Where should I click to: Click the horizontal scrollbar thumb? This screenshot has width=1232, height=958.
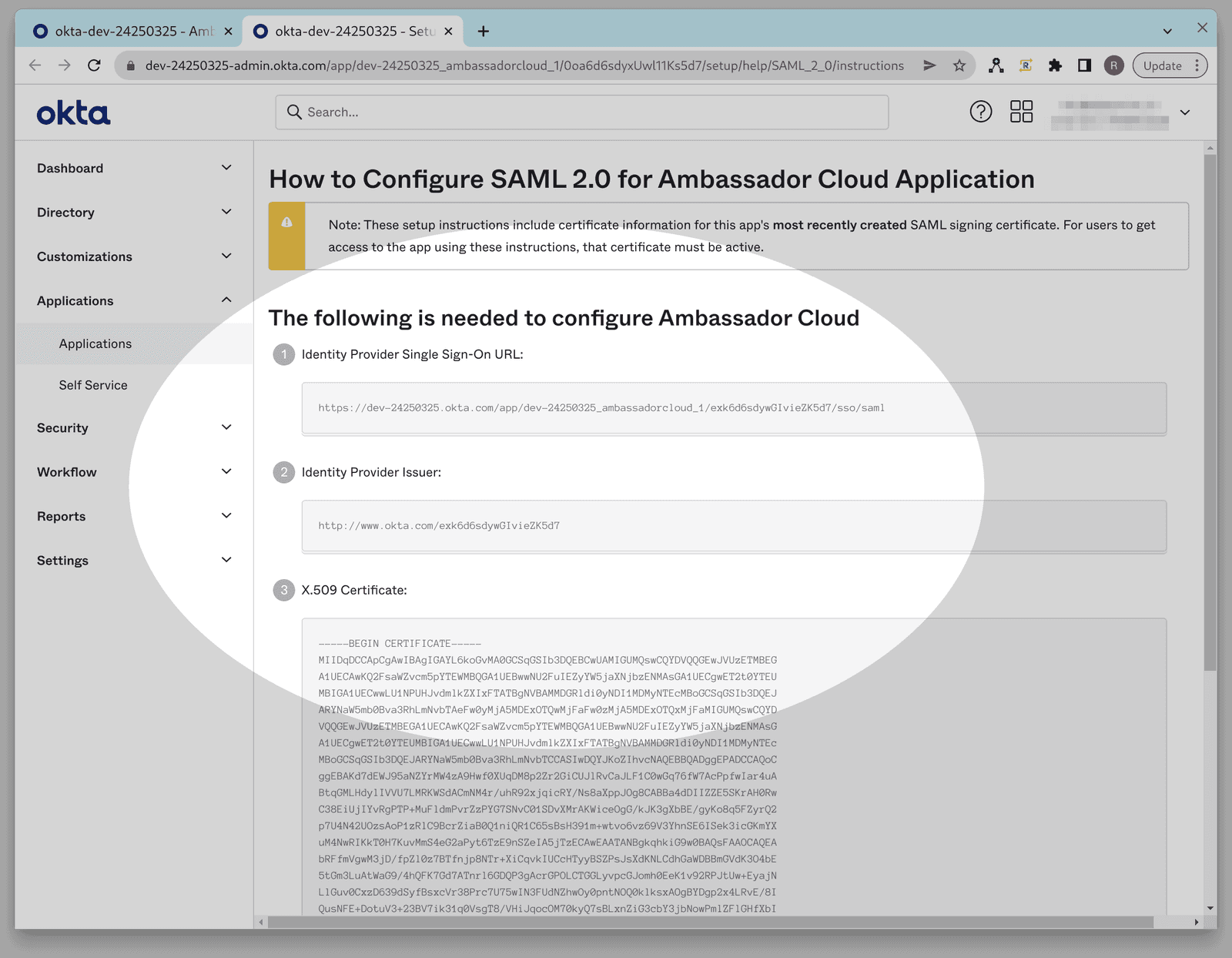coord(711,922)
